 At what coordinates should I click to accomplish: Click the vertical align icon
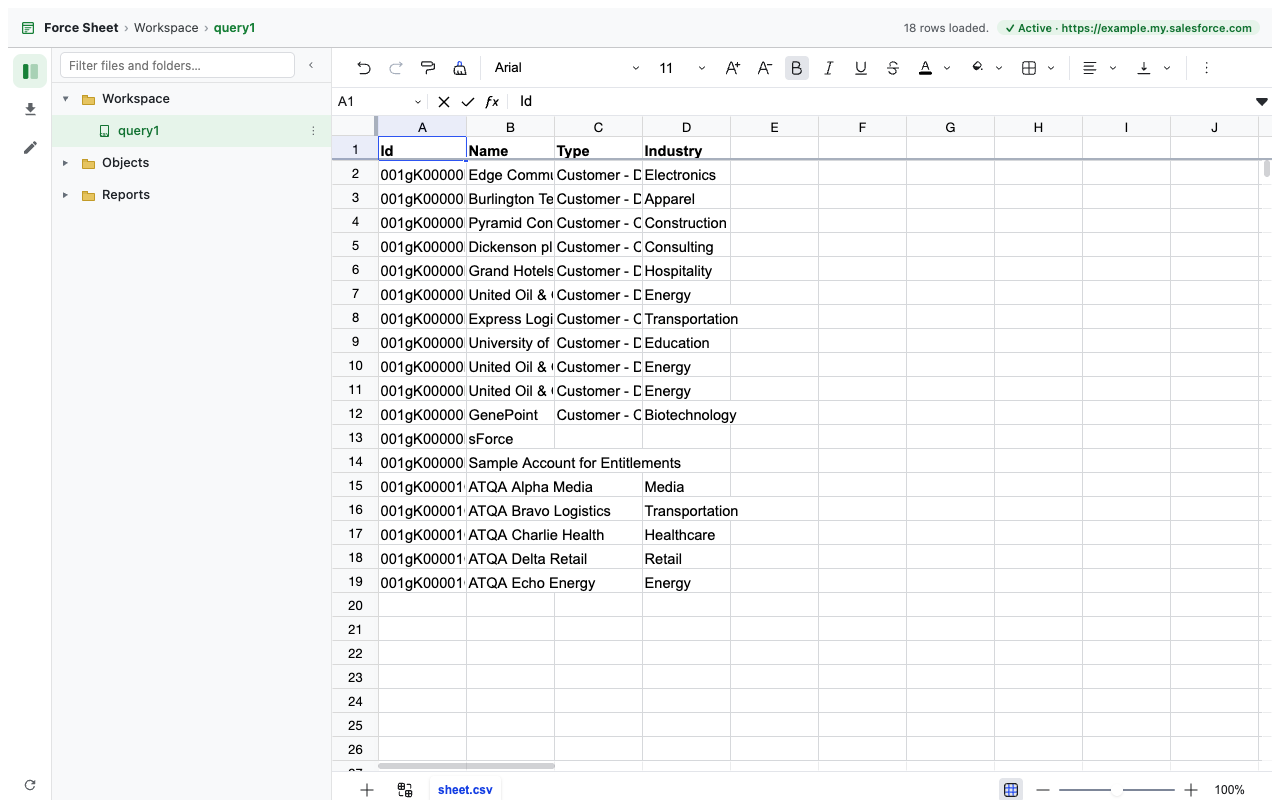[x=1144, y=68]
